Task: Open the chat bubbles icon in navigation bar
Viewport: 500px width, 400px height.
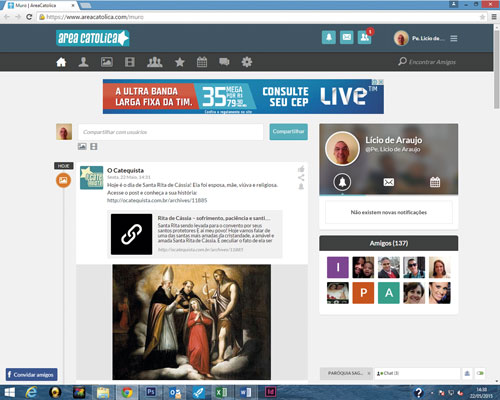Action: click(x=224, y=62)
